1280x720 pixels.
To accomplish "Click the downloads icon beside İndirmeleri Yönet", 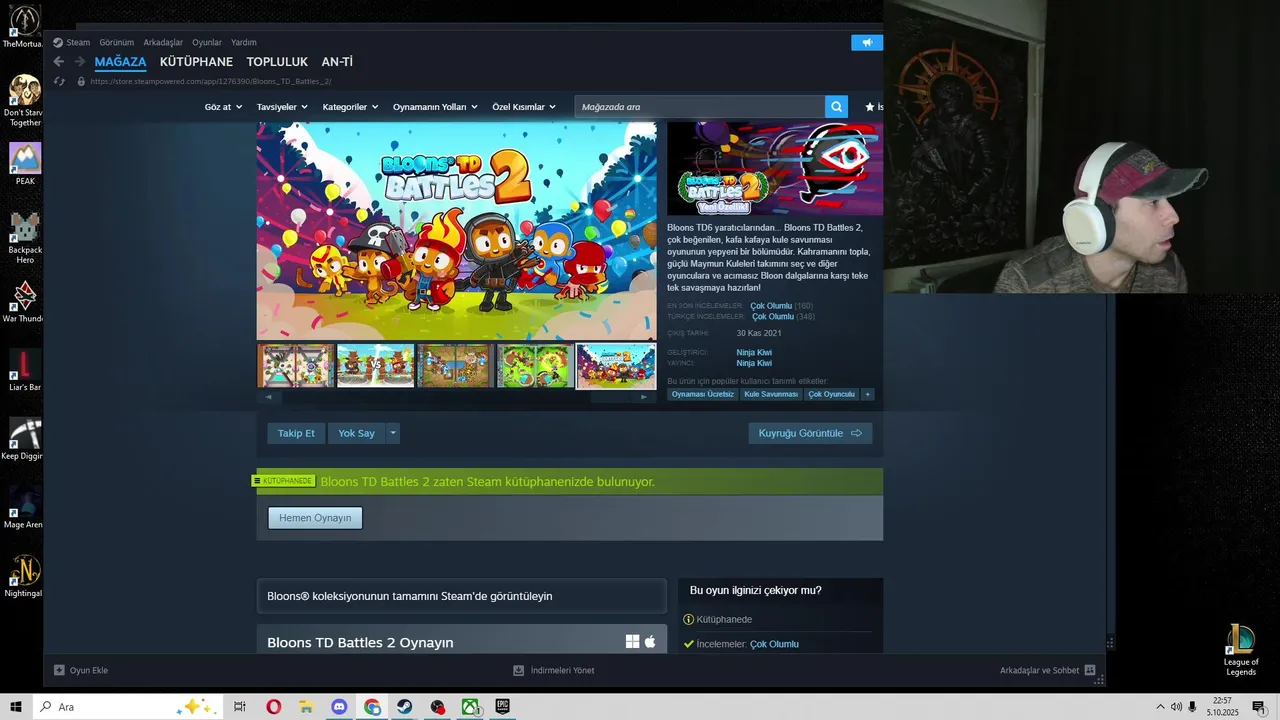I will (518, 670).
